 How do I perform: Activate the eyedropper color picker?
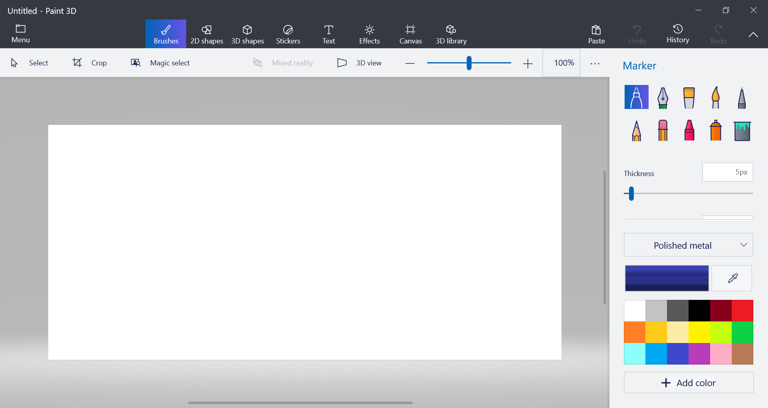point(732,278)
